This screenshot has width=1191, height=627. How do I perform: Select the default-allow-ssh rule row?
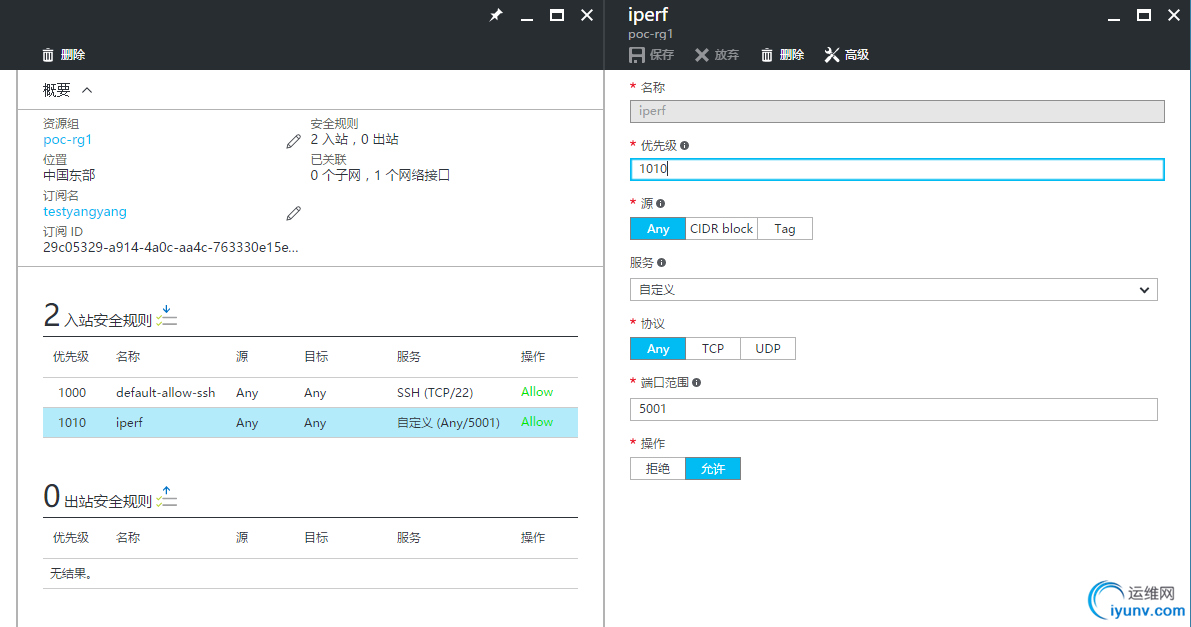[x=310, y=393]
